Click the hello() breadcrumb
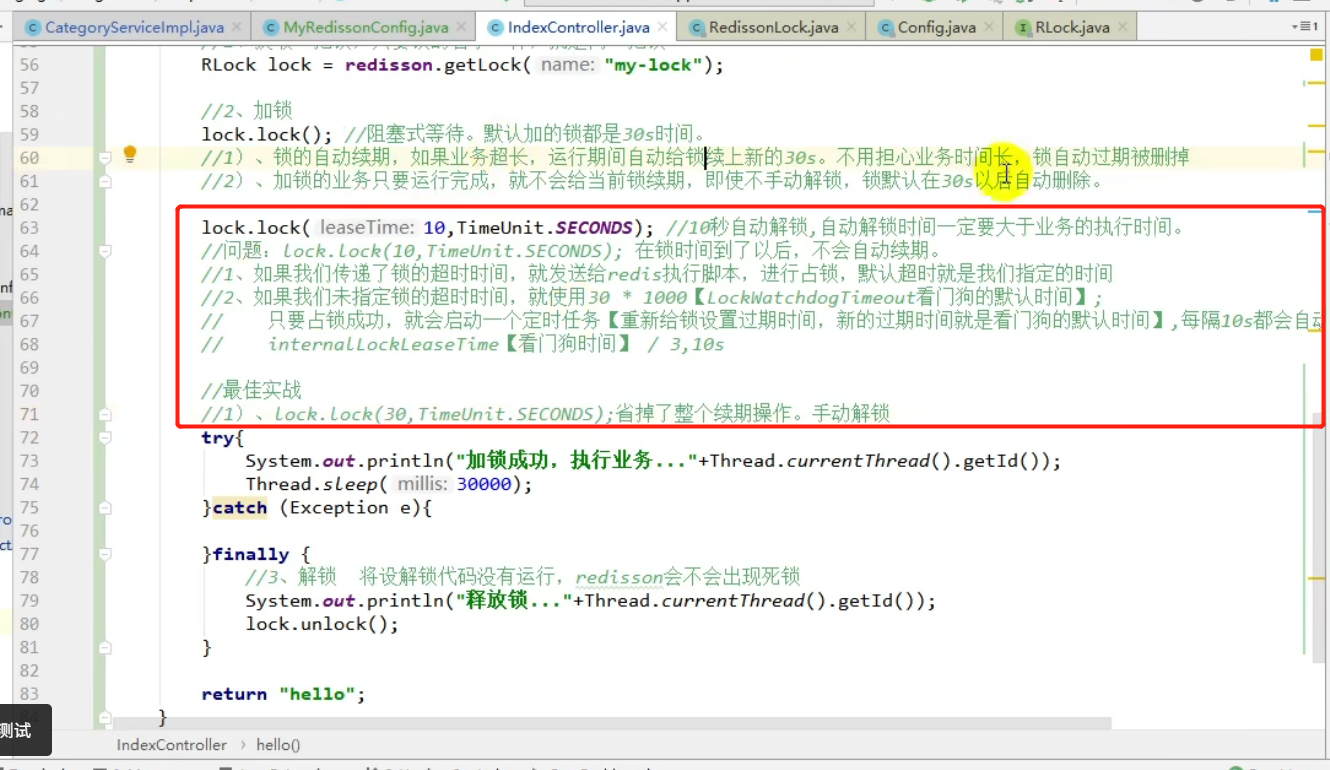 278,745
